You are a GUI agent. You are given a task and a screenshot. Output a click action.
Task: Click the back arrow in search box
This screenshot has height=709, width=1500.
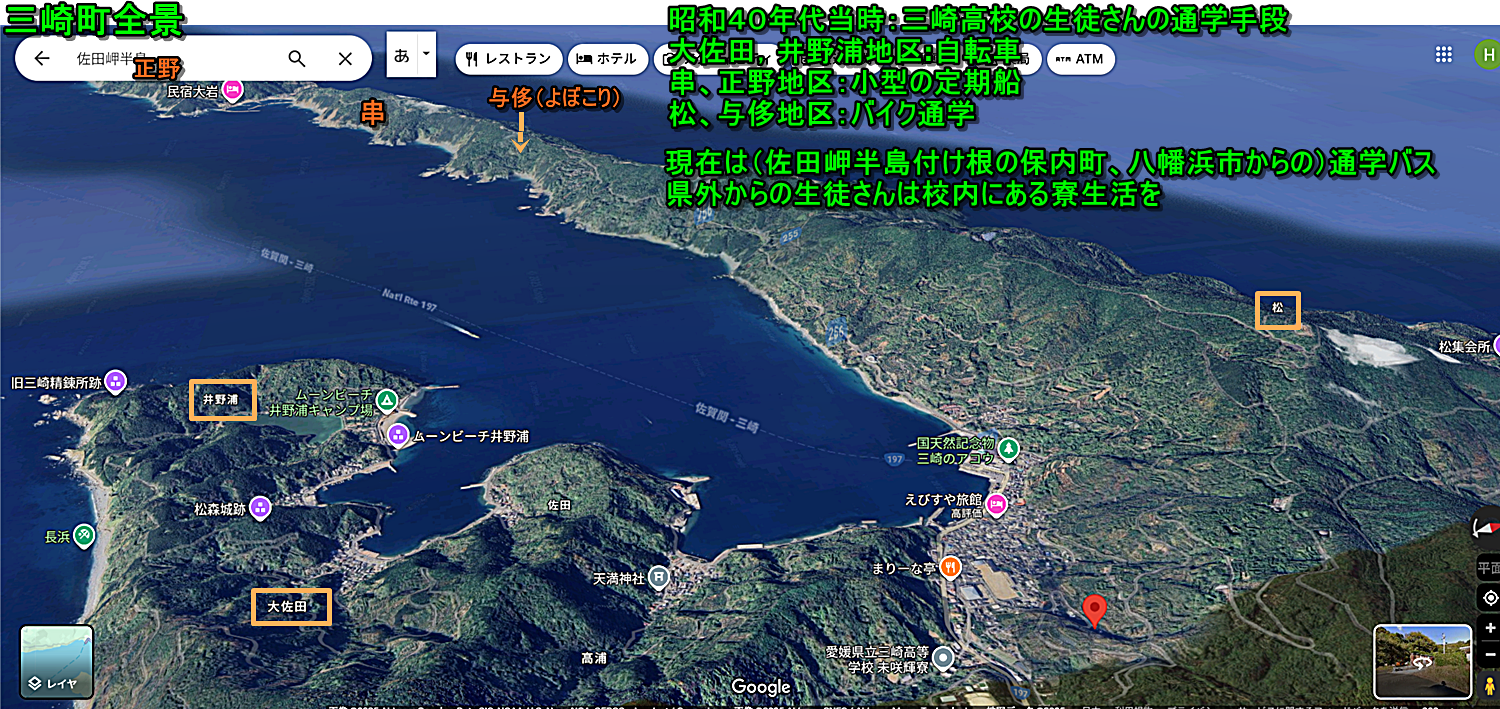click(x=42, y=59)
